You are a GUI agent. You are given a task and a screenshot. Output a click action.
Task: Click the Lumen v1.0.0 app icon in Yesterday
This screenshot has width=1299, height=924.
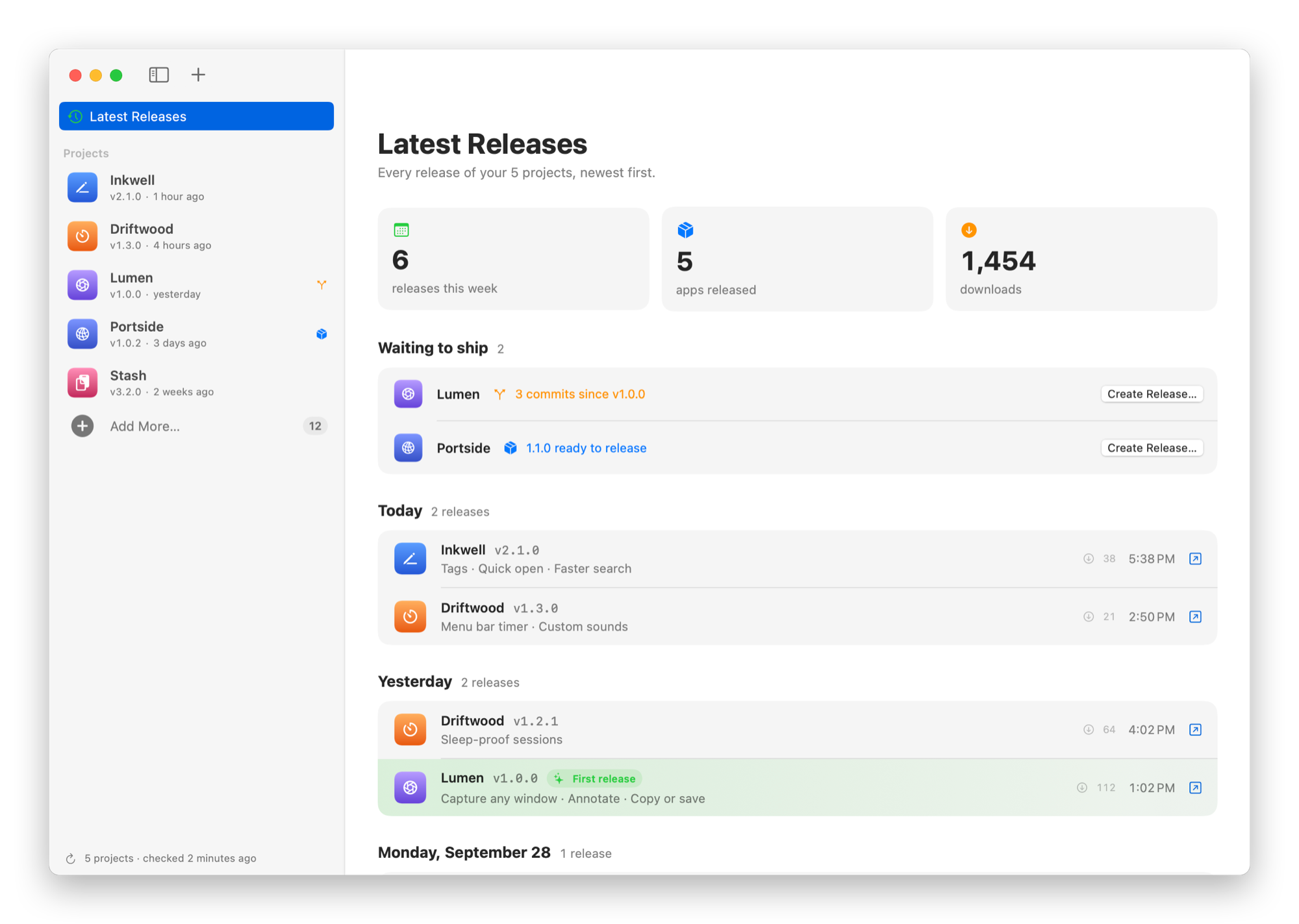click(410, 788)
